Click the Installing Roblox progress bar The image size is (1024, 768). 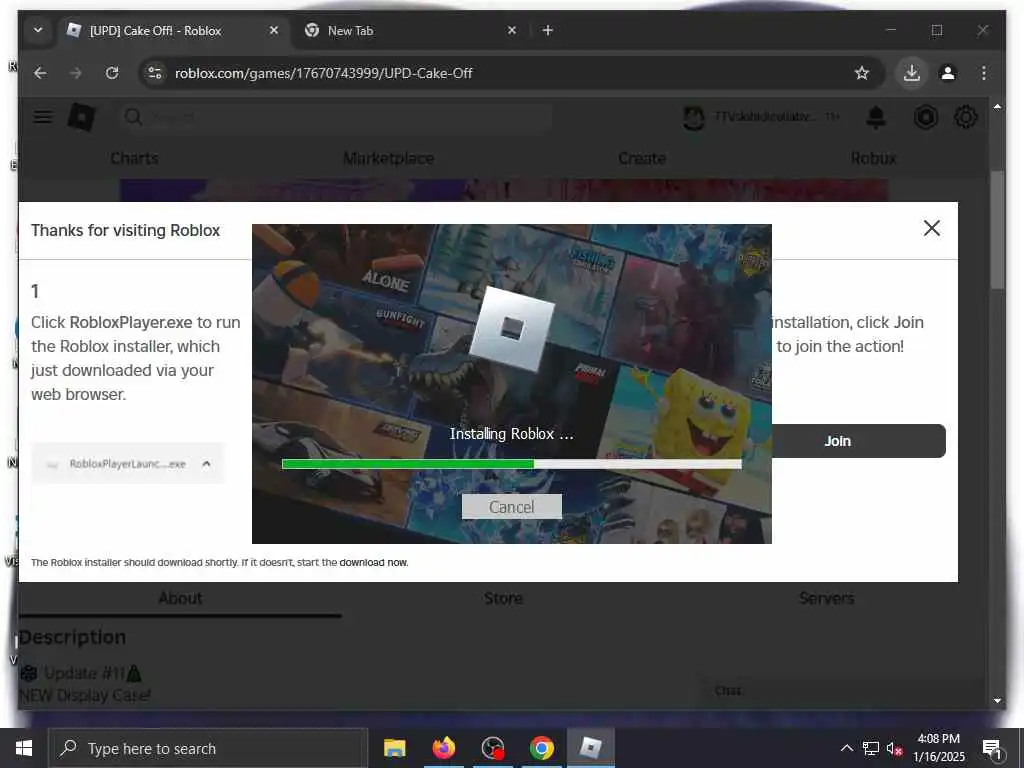click(511, 464)
